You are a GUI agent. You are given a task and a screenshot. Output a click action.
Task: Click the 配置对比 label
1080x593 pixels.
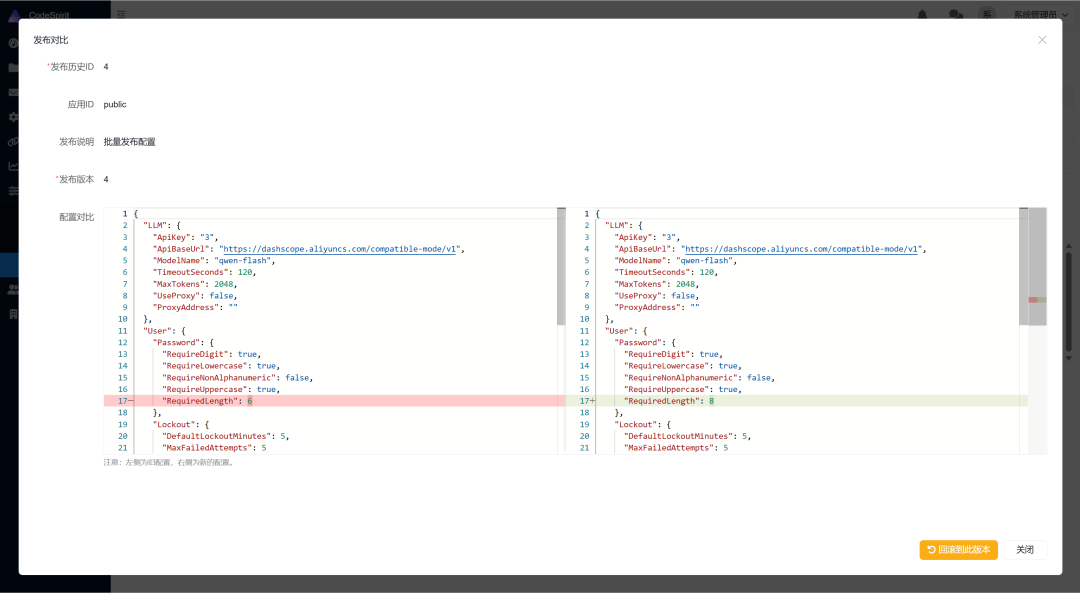coord(76,217)
